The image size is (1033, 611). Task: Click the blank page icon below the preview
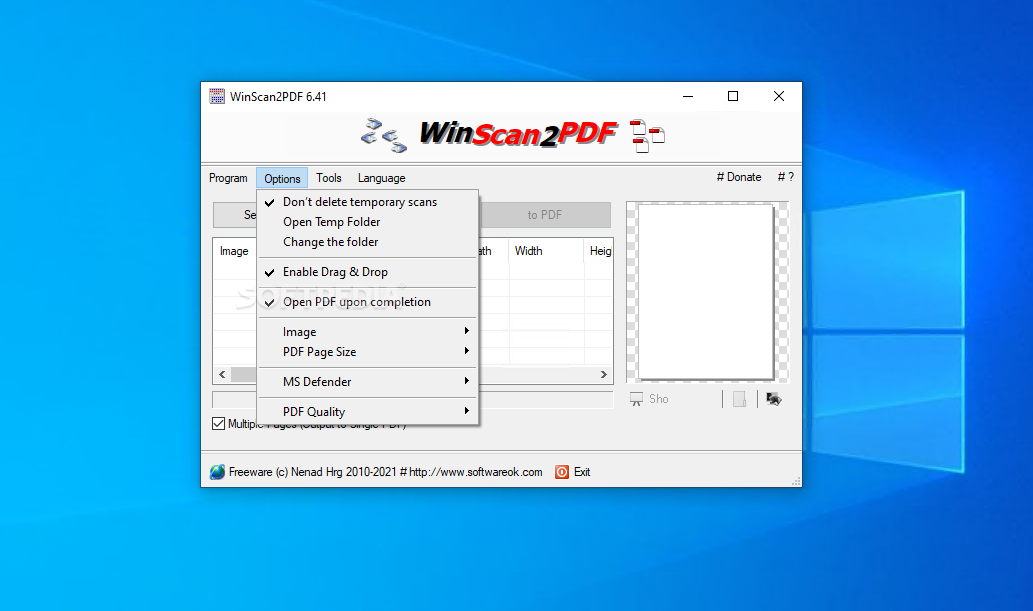coord(739,399)
